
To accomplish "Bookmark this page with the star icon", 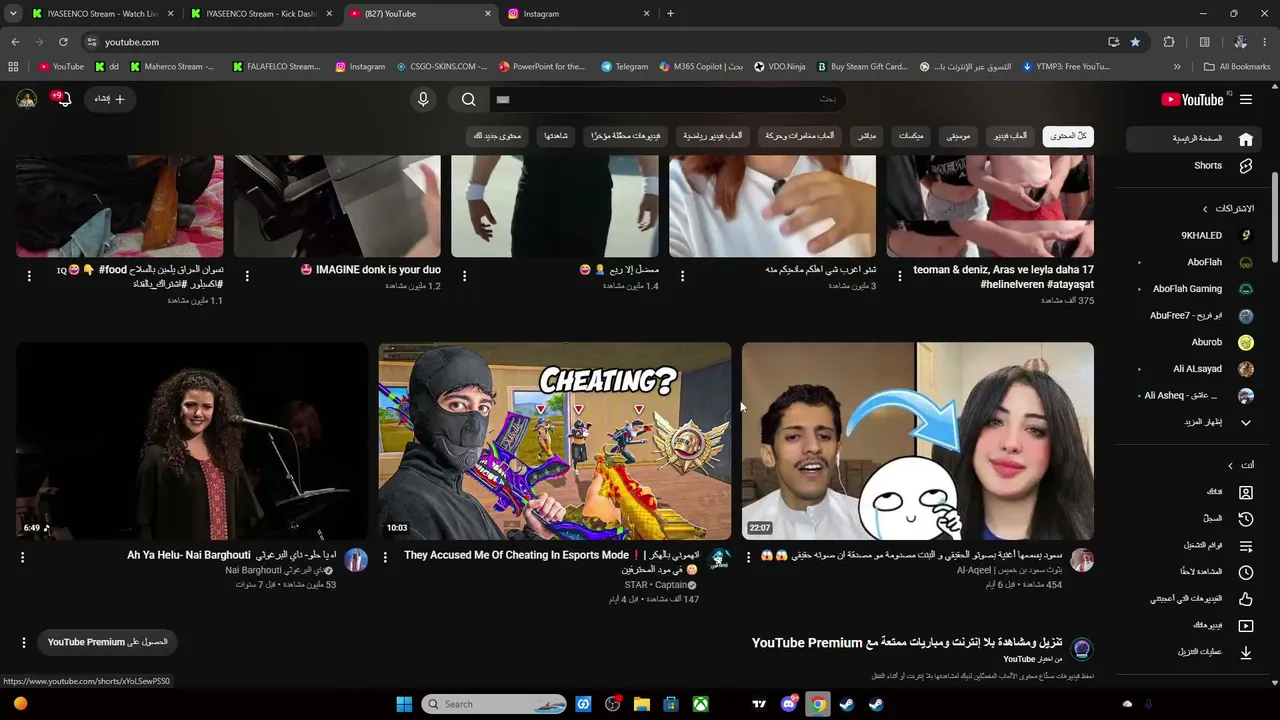I will click(1135, 42).
